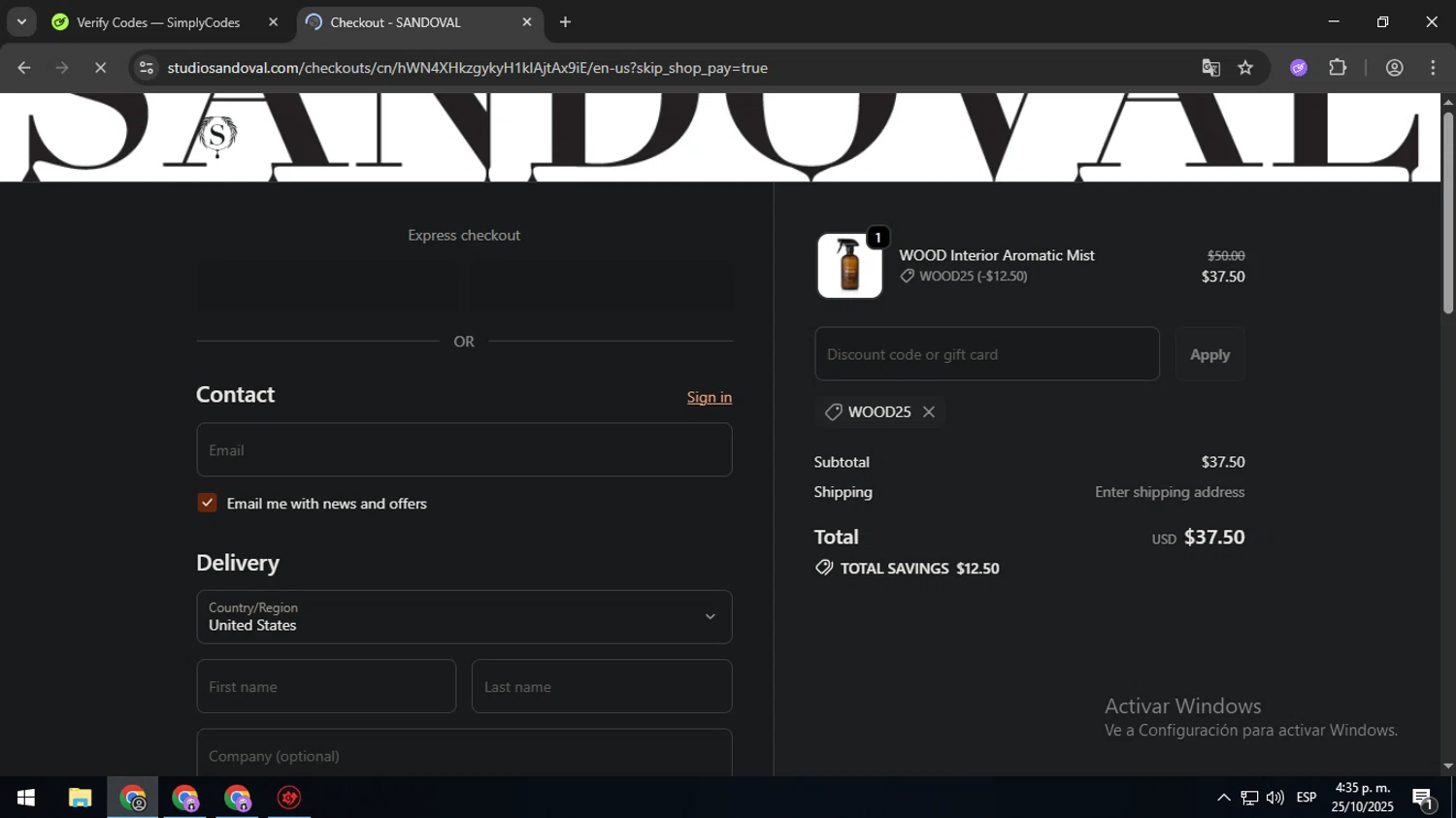
Task: Bookmark this page with star icon
Action: tap(1246, 68)
